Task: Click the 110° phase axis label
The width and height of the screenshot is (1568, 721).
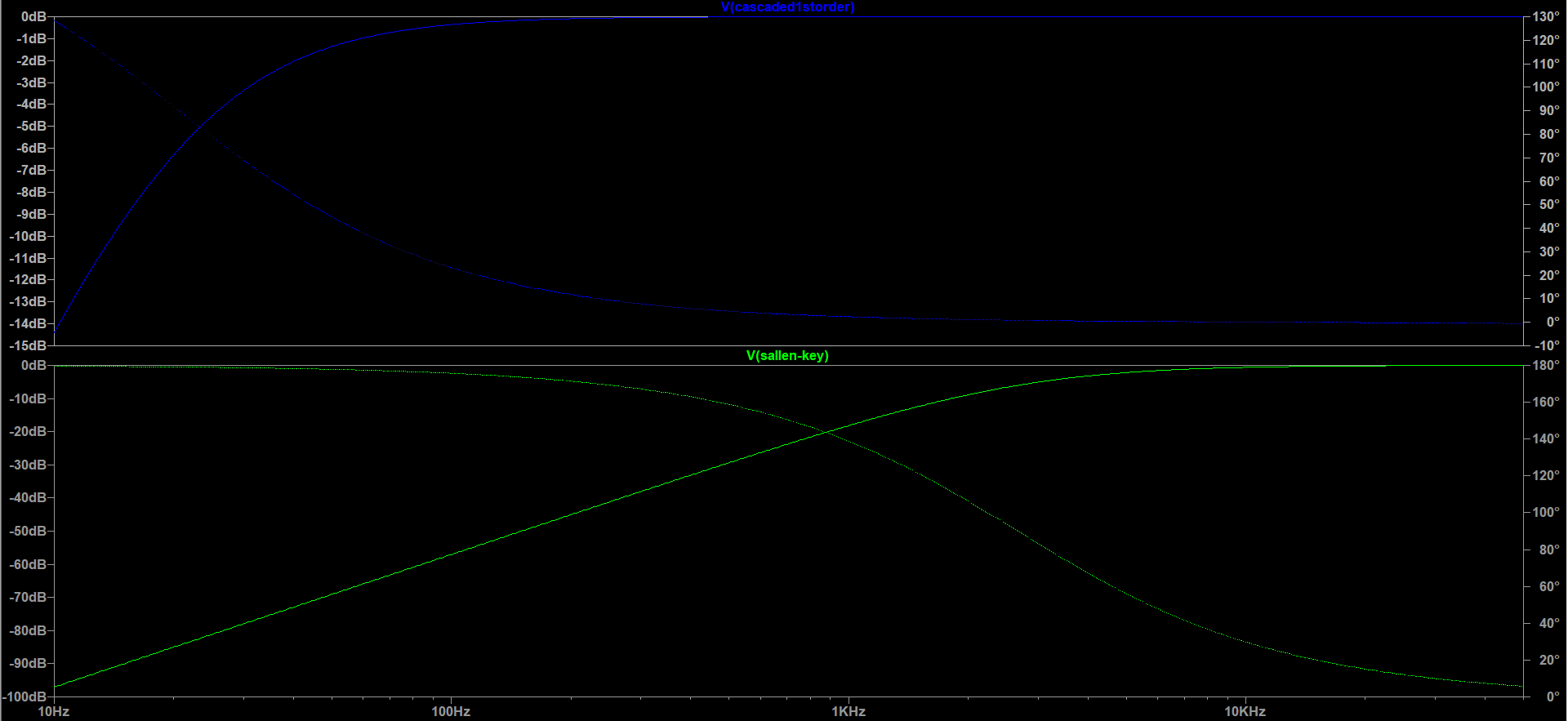Action: (1546, 64)
